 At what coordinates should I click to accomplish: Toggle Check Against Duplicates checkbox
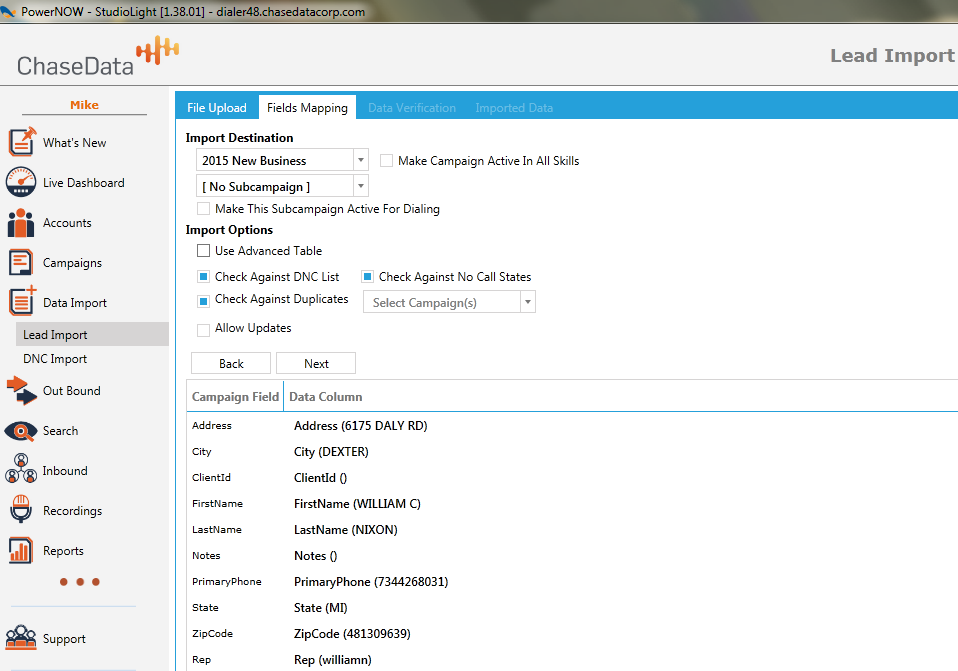(x=204, y=300)
